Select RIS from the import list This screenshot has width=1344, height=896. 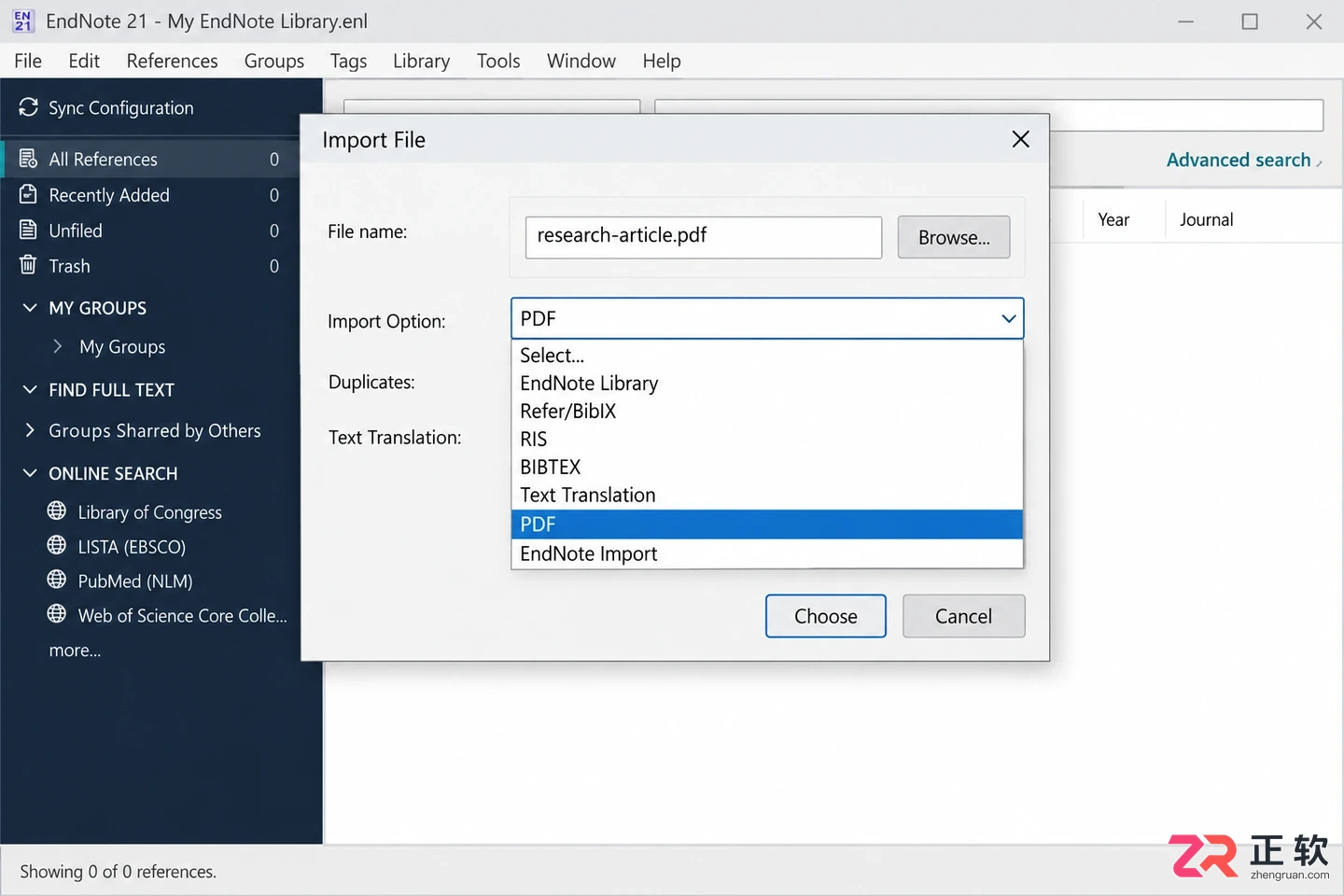tap(767, 440)
